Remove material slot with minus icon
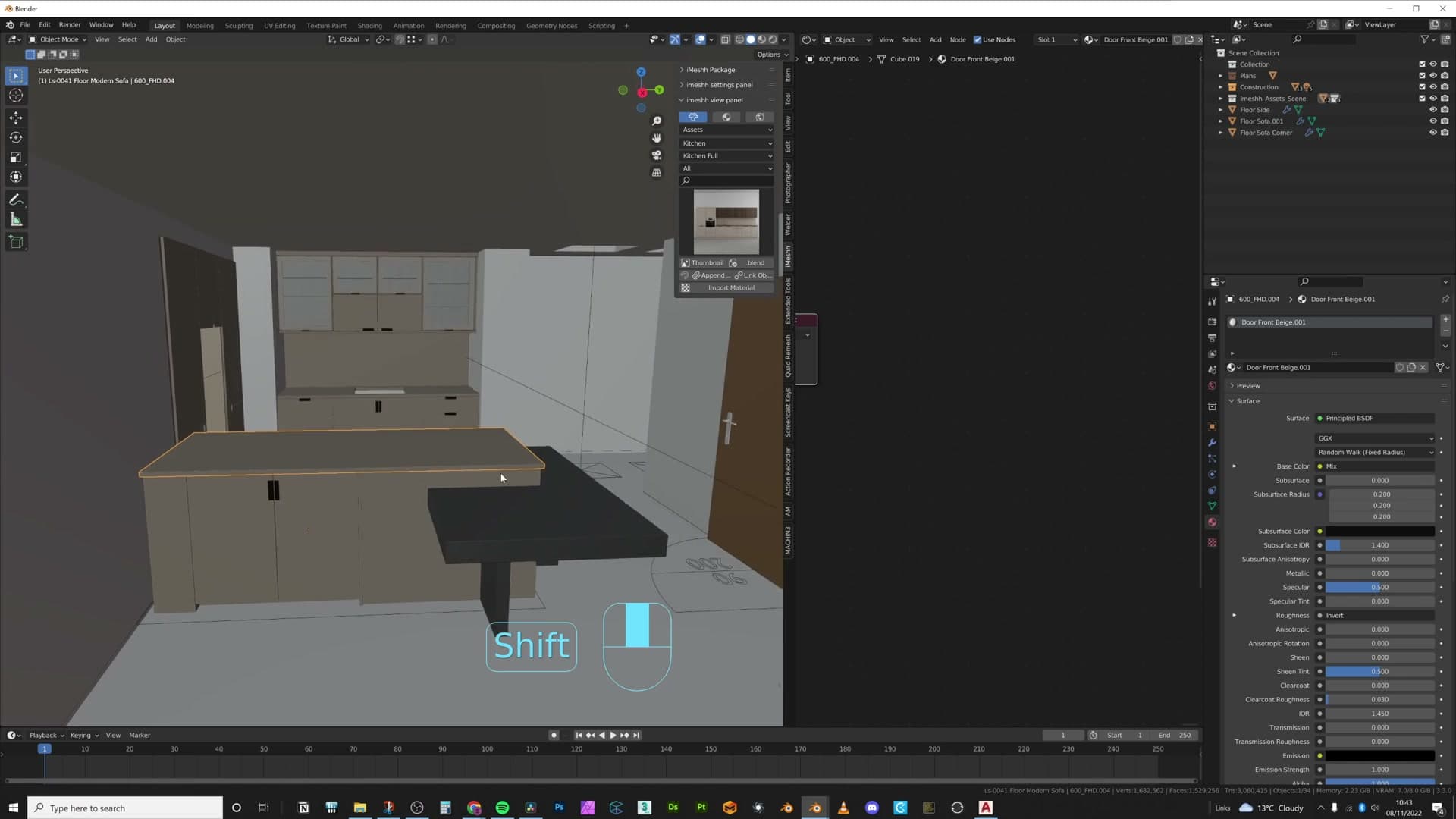This screenshot has width=1456, height=819. (x=1445, y=331)
